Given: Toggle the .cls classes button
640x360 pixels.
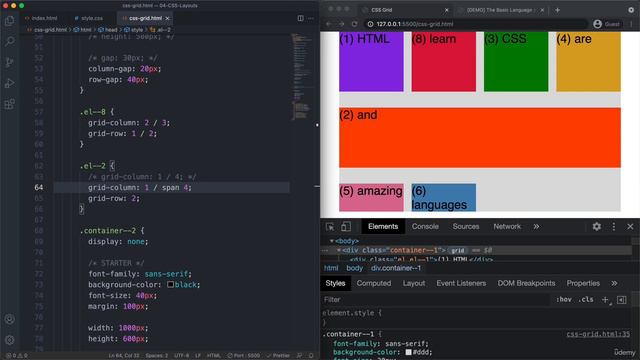Looking at the screenshot, I should tap(586, 300).
